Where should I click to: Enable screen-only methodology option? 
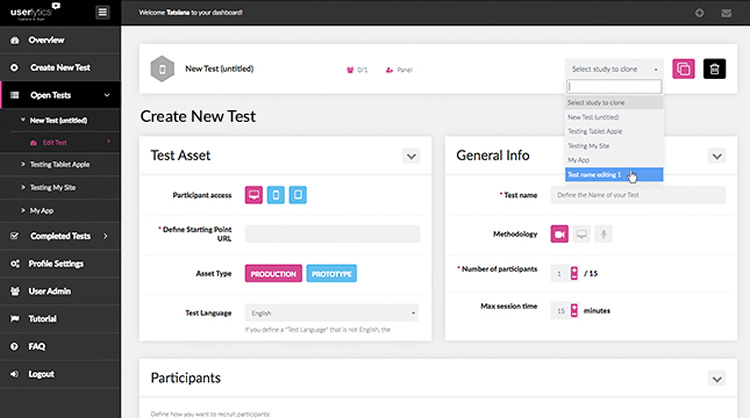point(581,234)
